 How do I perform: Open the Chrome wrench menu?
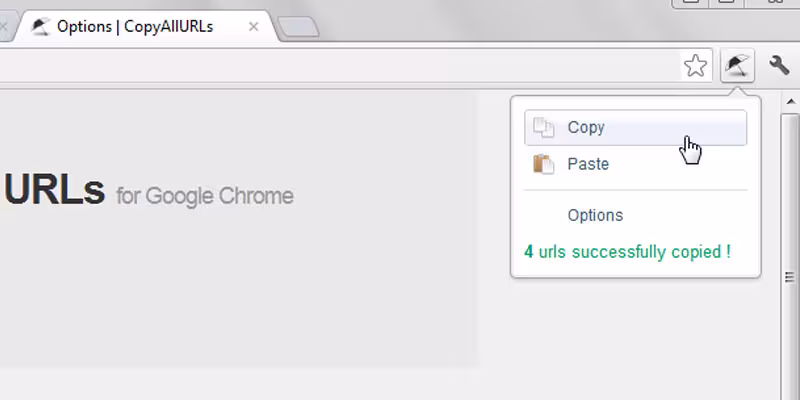point(779,66)
